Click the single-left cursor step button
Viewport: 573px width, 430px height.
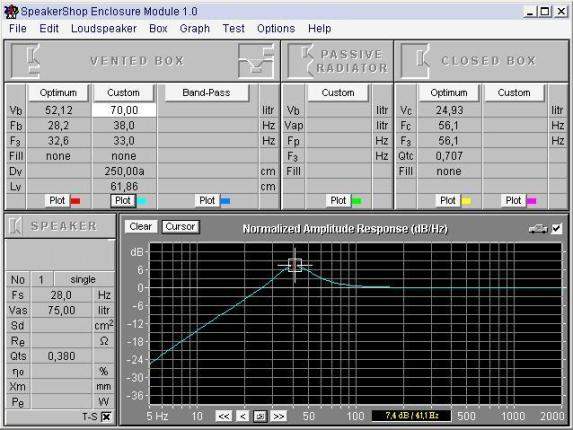pyautogui.click(x=243, y=416)
